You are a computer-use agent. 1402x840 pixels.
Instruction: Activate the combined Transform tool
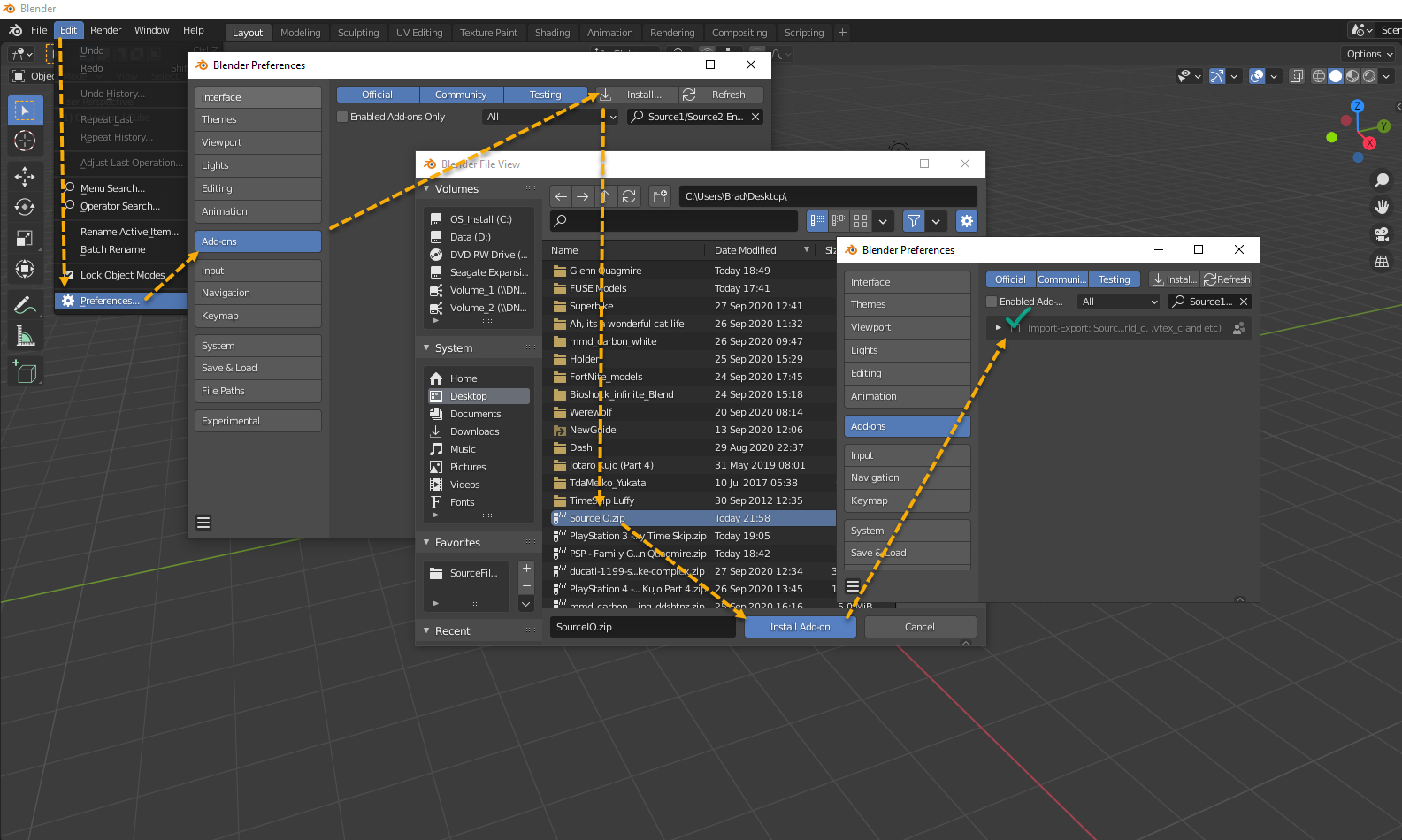point(25,269)
